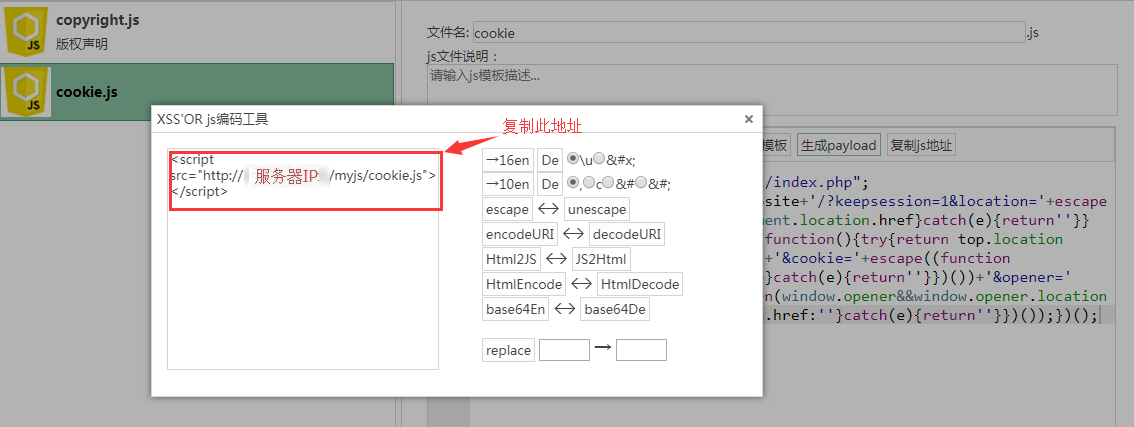Click the HtmlDecode button
The image size is (1134, 427).
pyautogui.click(x=640, y=284)
